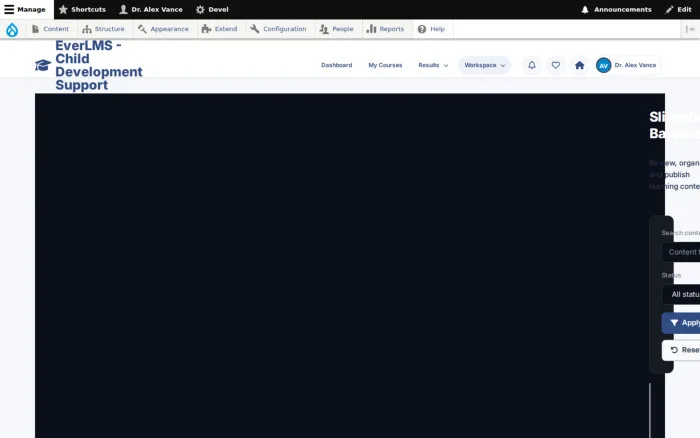The height and width of the screenshot is (438, 700).
Task: Open Shortcuts star menu
Action: pyautogui.click(x=82, y=9)
